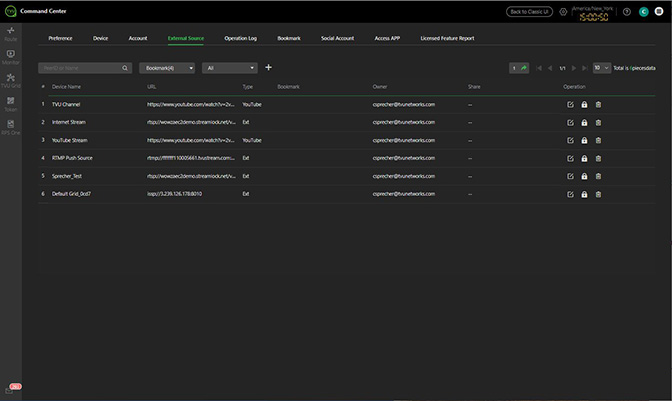Open the Monitor sidebar icon
This screenshot has height=401, width=672.
pos(11,57)
